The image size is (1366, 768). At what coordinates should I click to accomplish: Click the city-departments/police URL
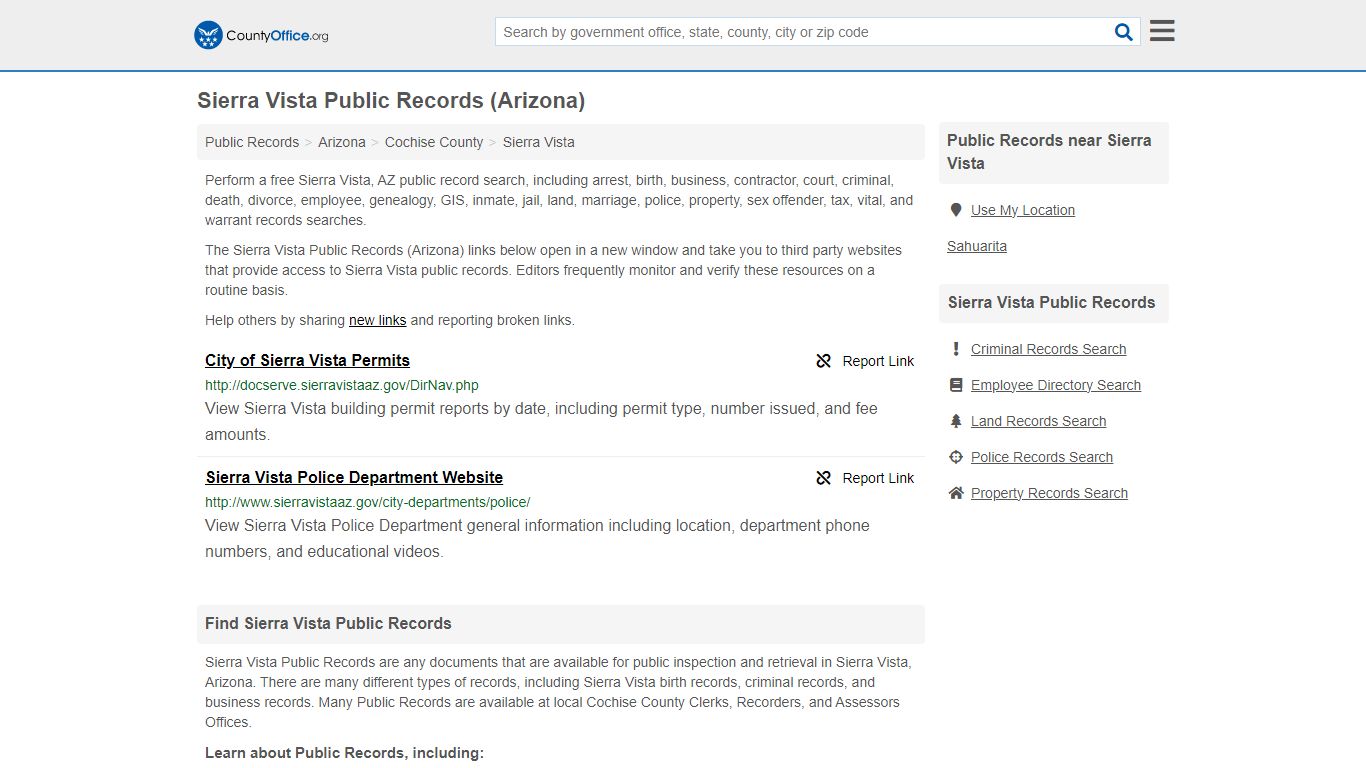pyautogui.click(x=367, y=502)
